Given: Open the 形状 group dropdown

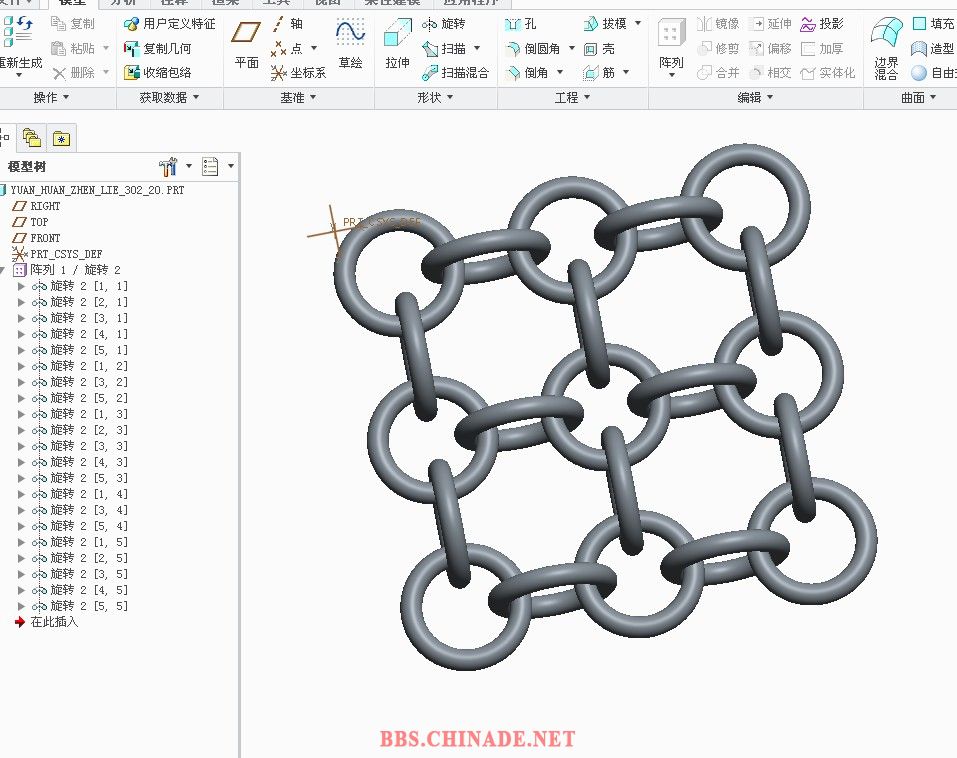Looking at the screenshot, I should [x=435, y=97].
